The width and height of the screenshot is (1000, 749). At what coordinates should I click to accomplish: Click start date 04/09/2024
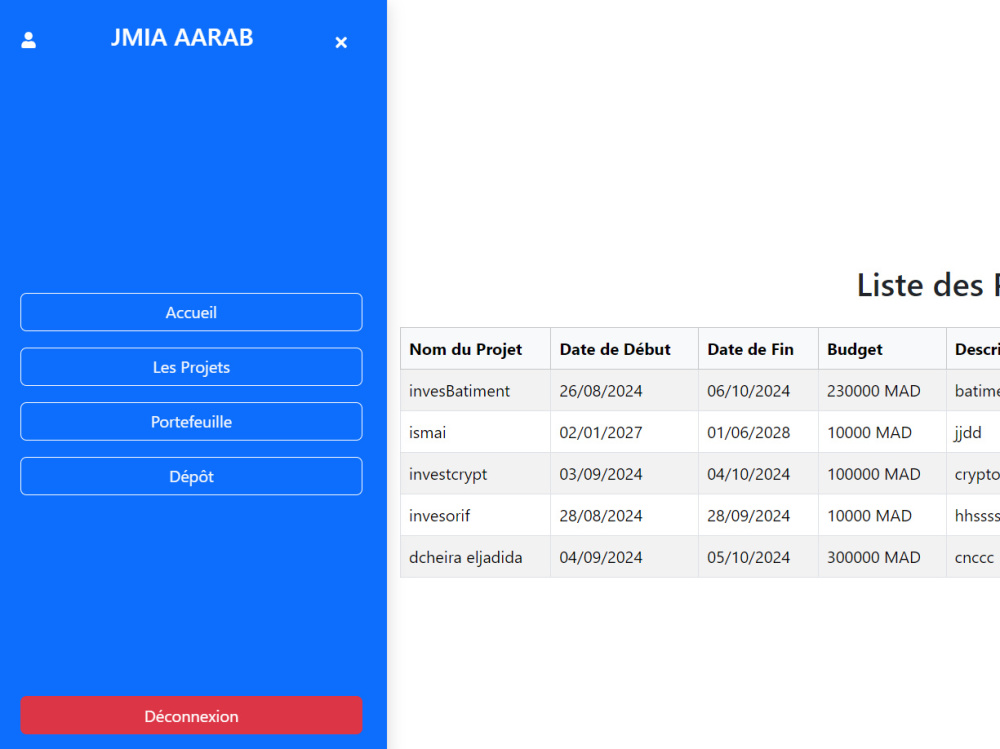click(x=601, y=557)
